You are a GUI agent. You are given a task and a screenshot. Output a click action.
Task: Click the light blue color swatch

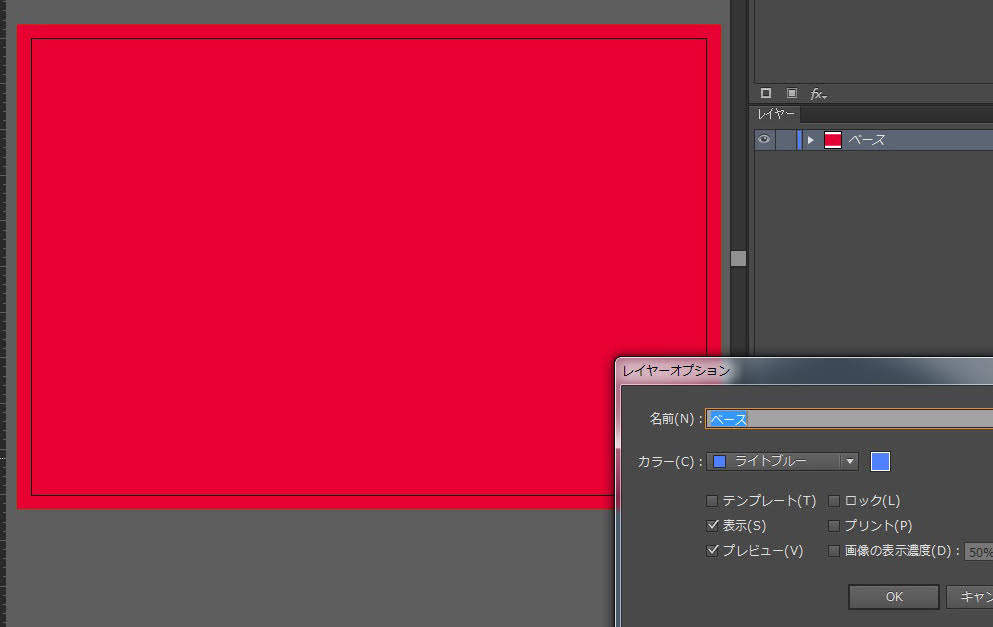pos(880,462)
